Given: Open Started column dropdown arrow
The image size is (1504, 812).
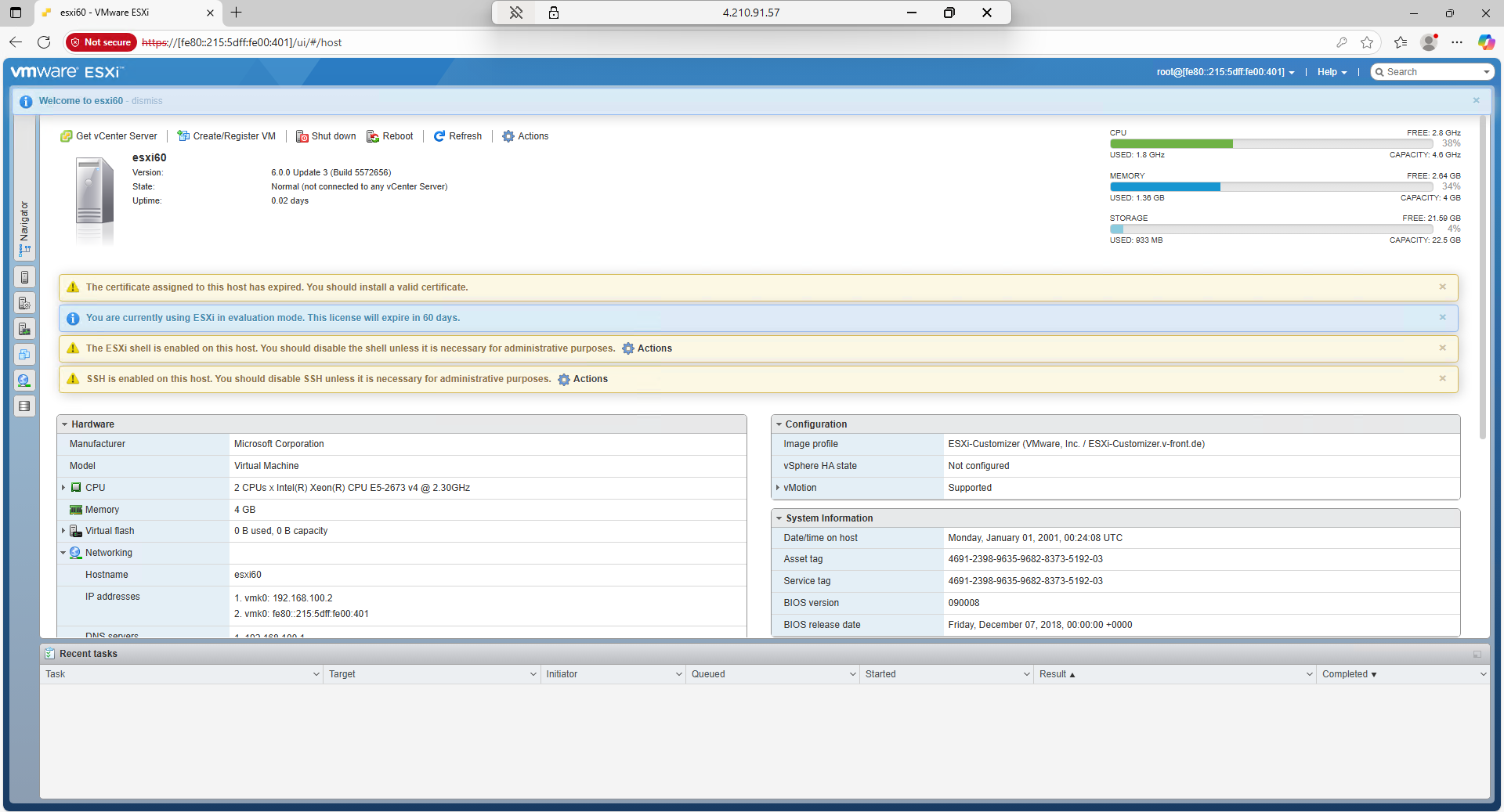Looking at the screenshot, I should [x=1027, y=674].
